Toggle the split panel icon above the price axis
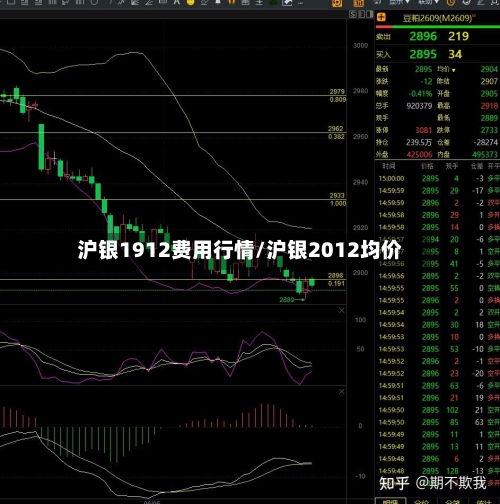 point(369,14)
